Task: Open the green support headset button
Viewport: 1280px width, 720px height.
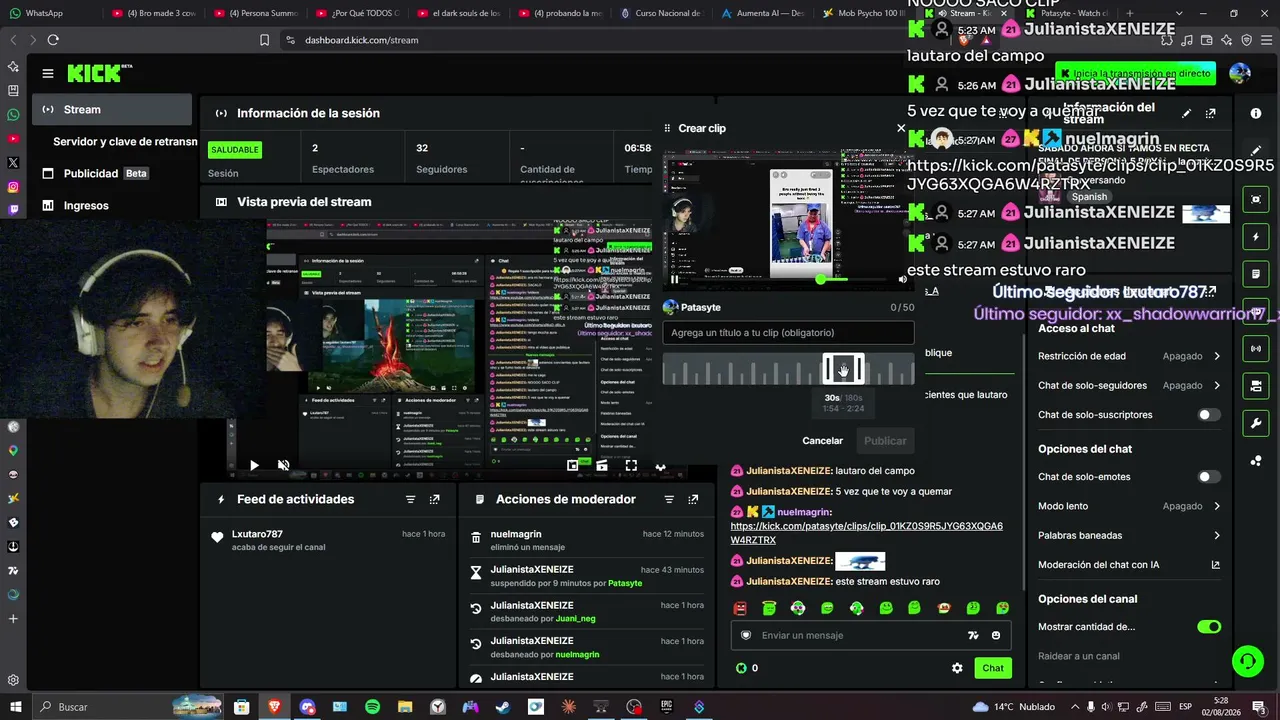Action: [x=1247, y=660]
